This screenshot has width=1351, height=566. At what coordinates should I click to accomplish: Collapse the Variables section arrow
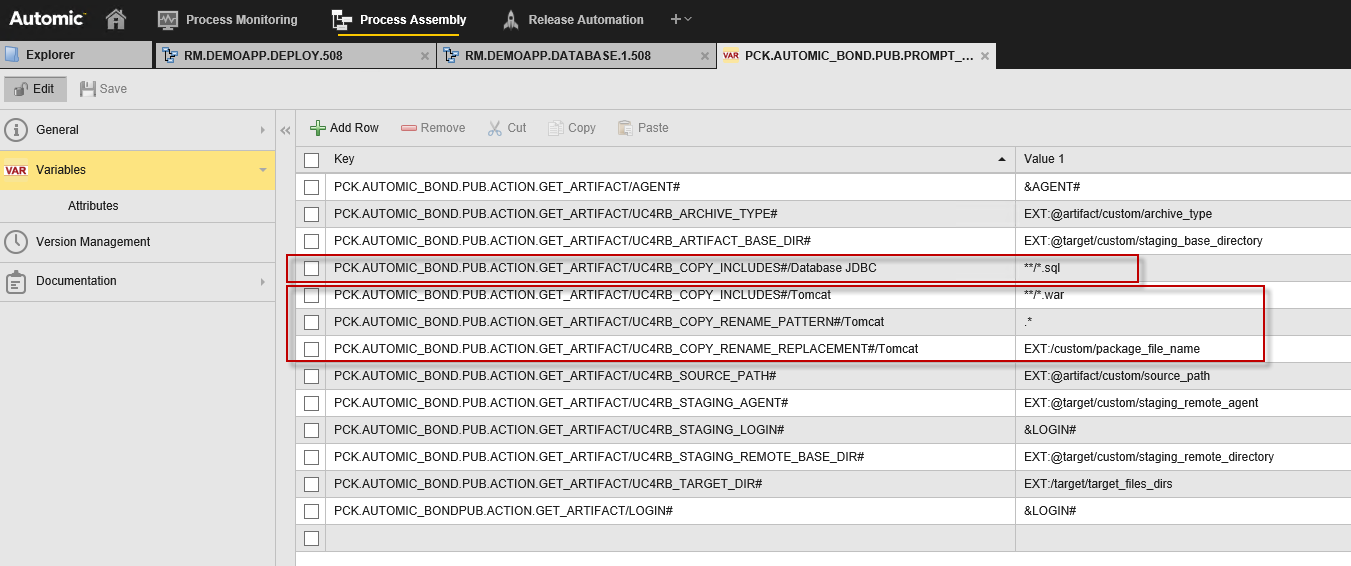262,170
